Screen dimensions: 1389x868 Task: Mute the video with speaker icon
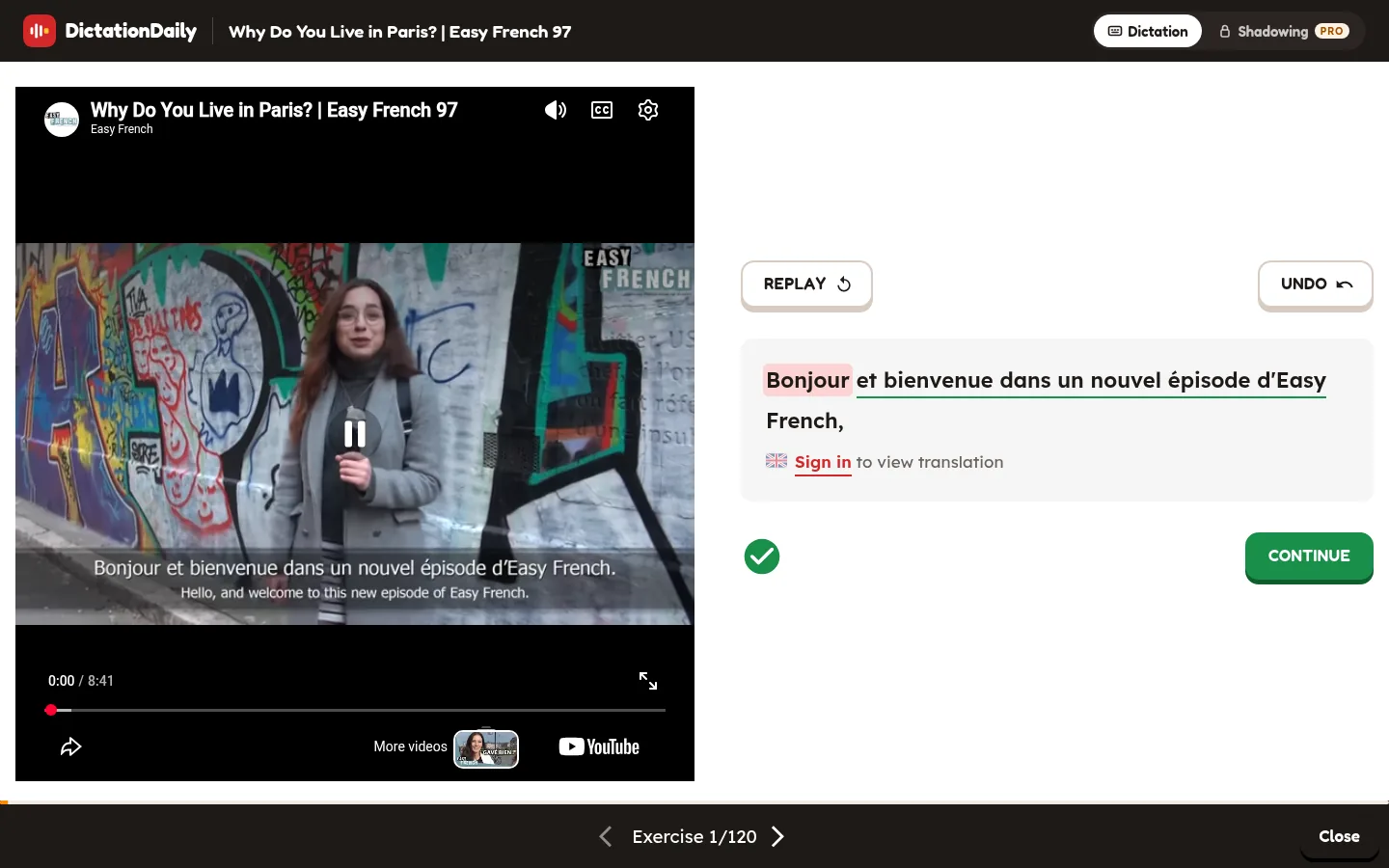pos(556,110)
